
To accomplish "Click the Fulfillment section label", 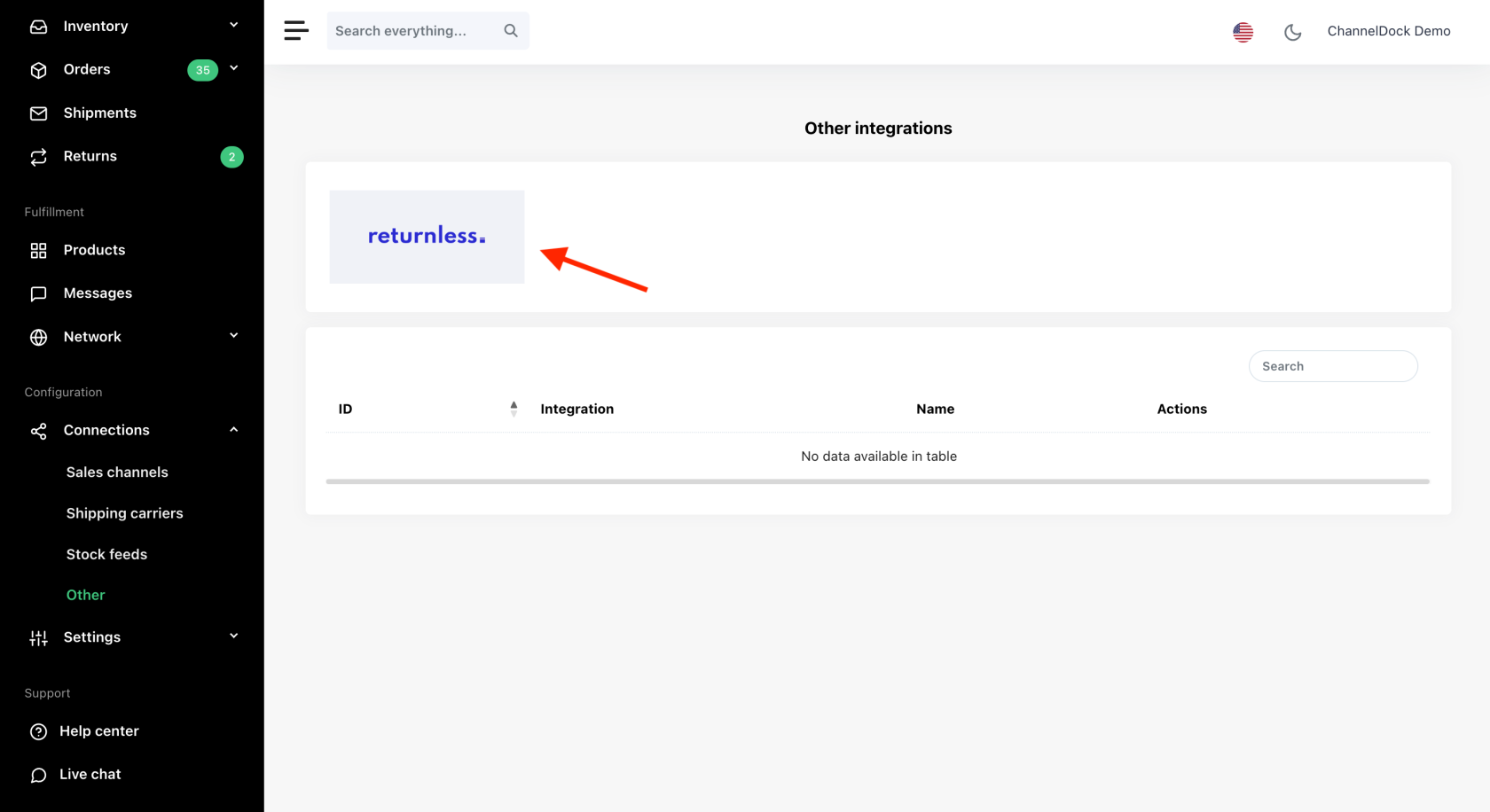I will point(54,213).
